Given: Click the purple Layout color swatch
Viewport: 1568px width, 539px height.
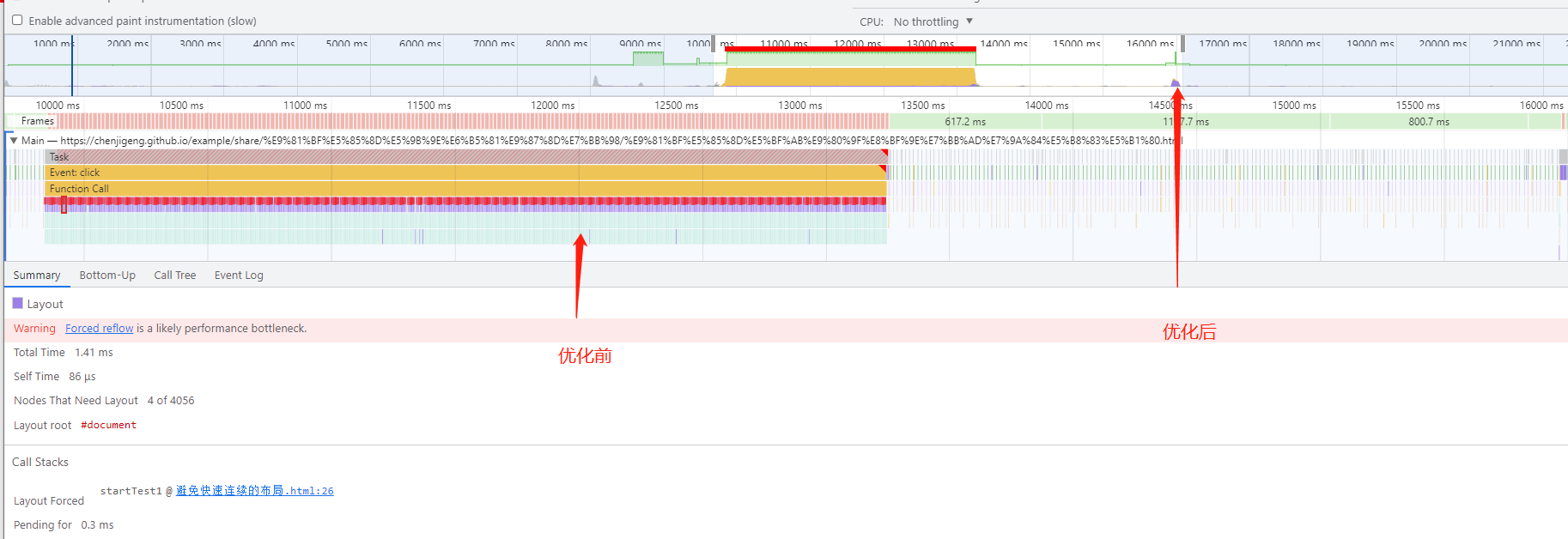Looking at the screenshot, I should click(18, 304).
